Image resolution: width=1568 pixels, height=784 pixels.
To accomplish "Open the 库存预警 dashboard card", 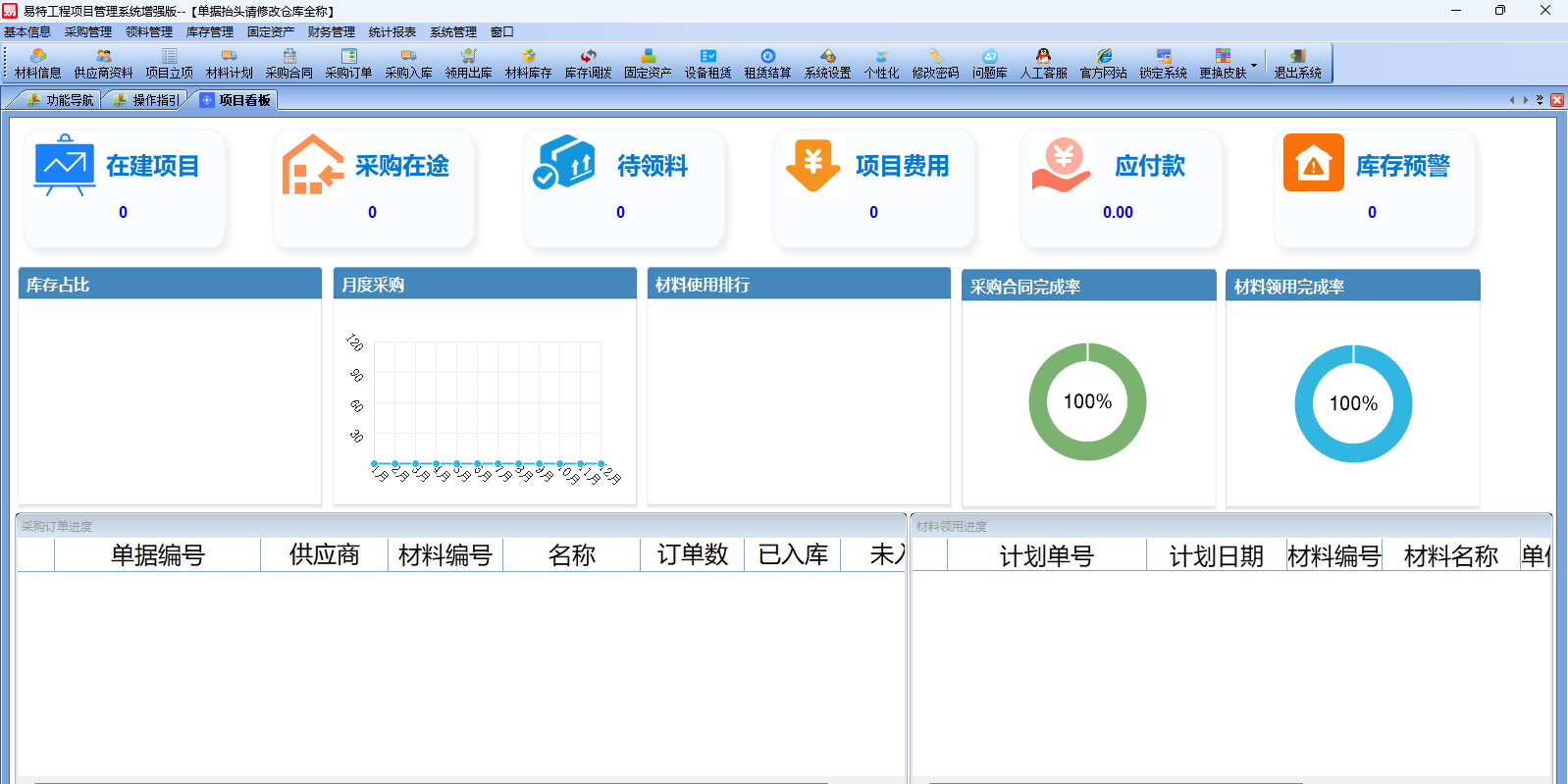I will pos(1374,187).
